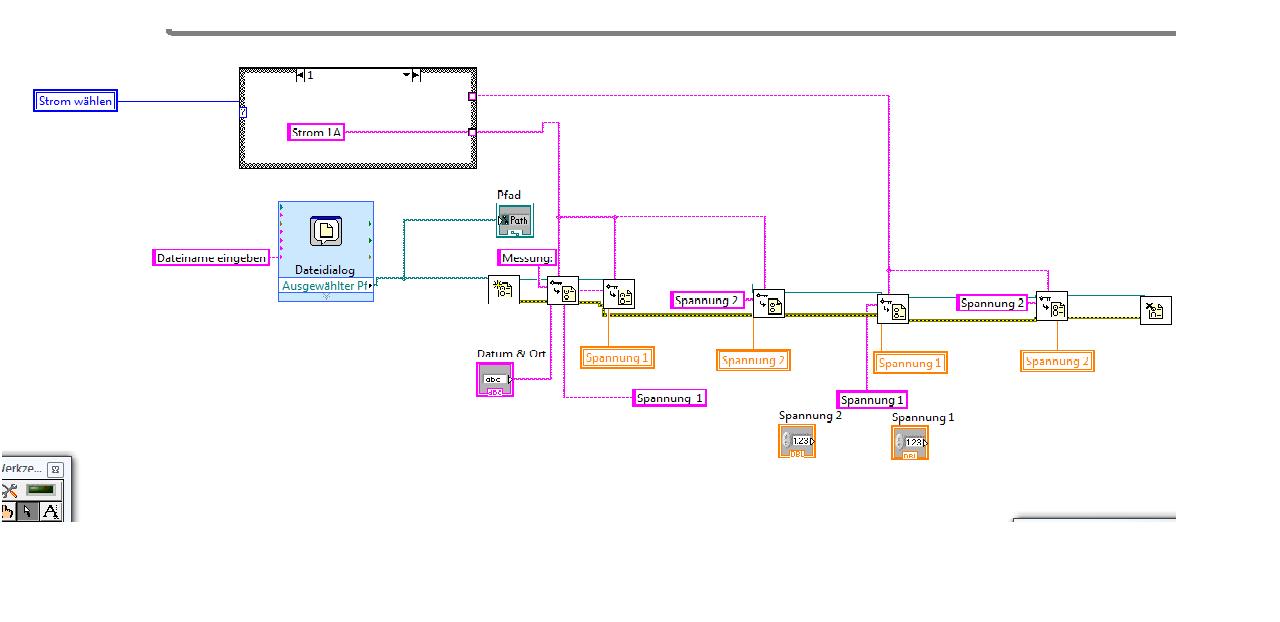The width and height of the screenshot is (1280, 622).
Task: Select pink Spannung 2 constant before last Write Key
Action: pyautogui.click(x=992, y=303)
